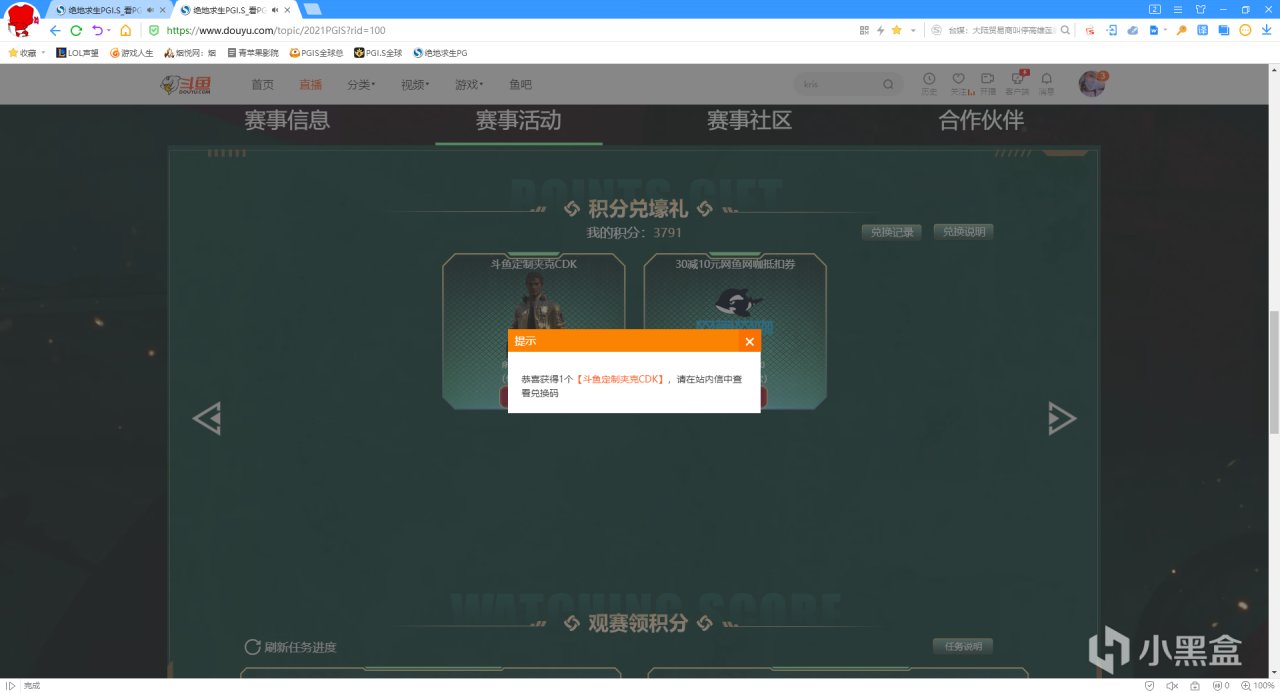Open the yellow smiley face toolbar icon
Screen dimensions: 1280x693
coord(1245,30)
